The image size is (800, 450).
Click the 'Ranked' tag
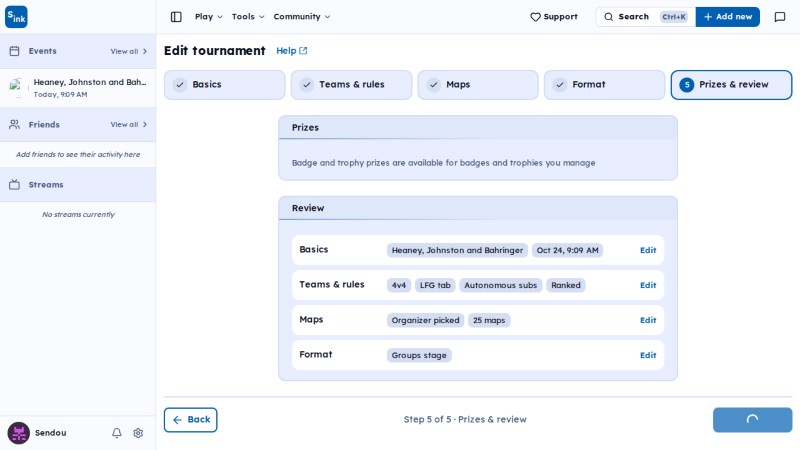click(x=566, y=285)
